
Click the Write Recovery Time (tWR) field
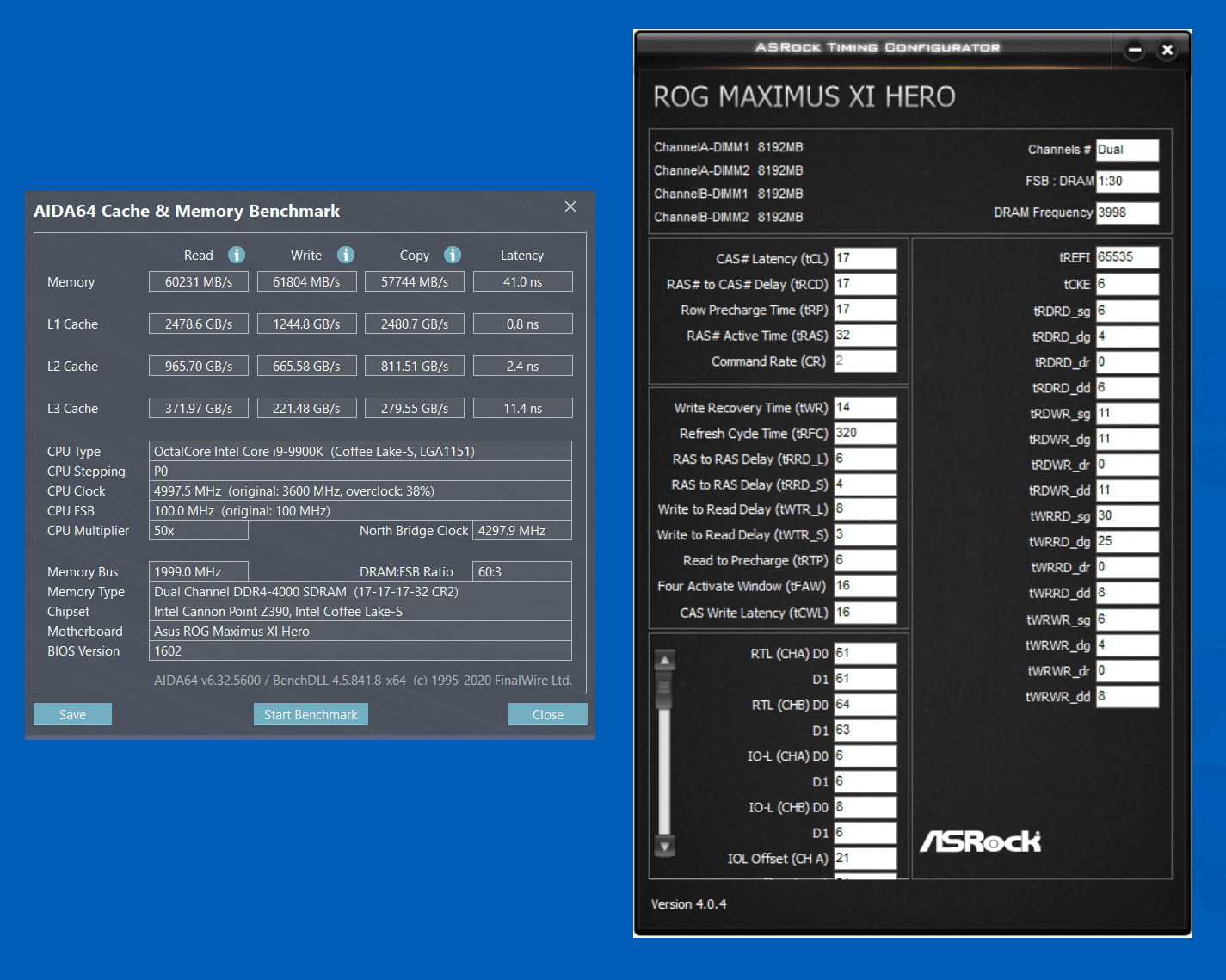tap(866, 407)
